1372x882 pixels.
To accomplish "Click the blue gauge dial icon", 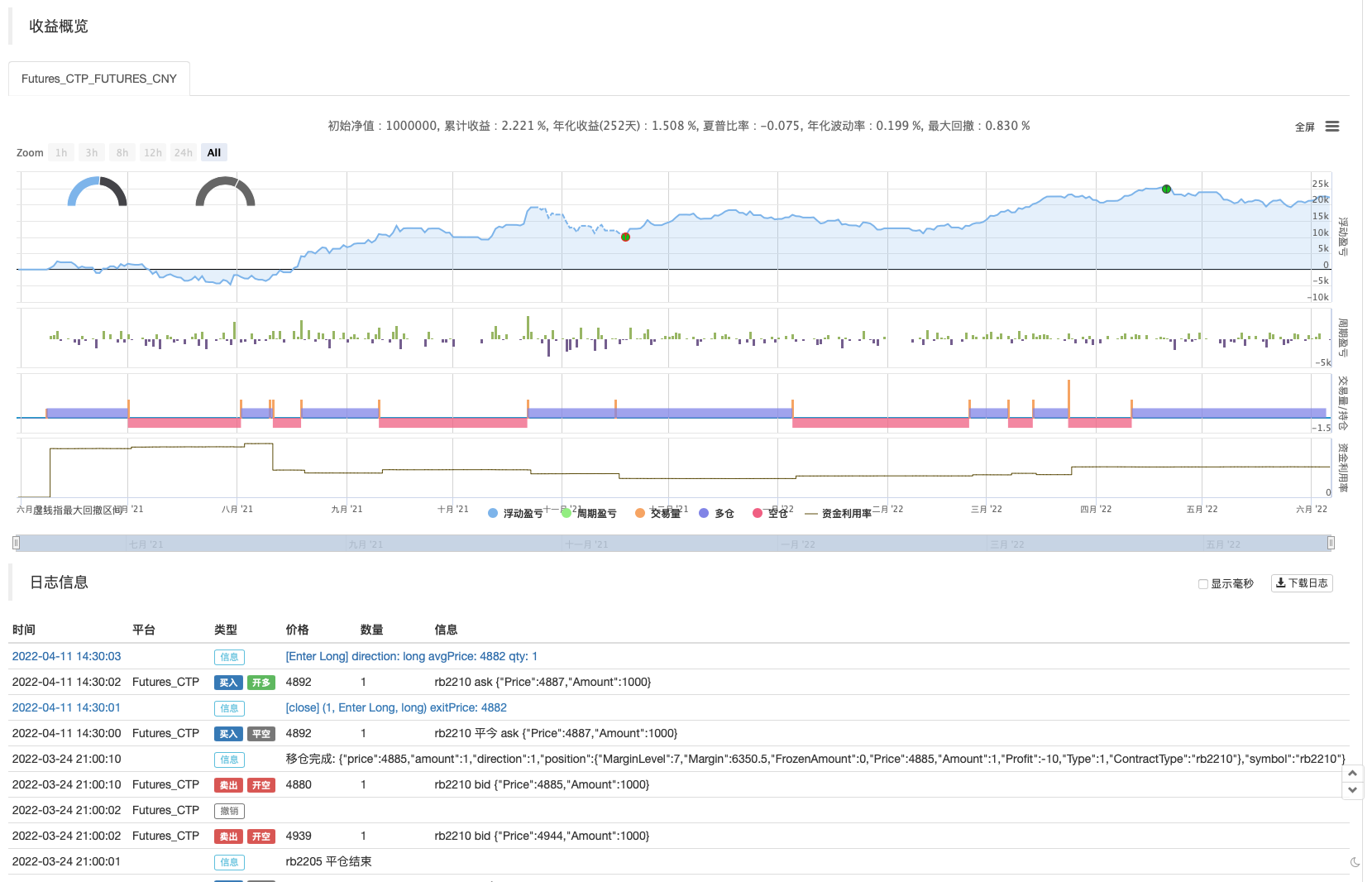I will 97,191.
